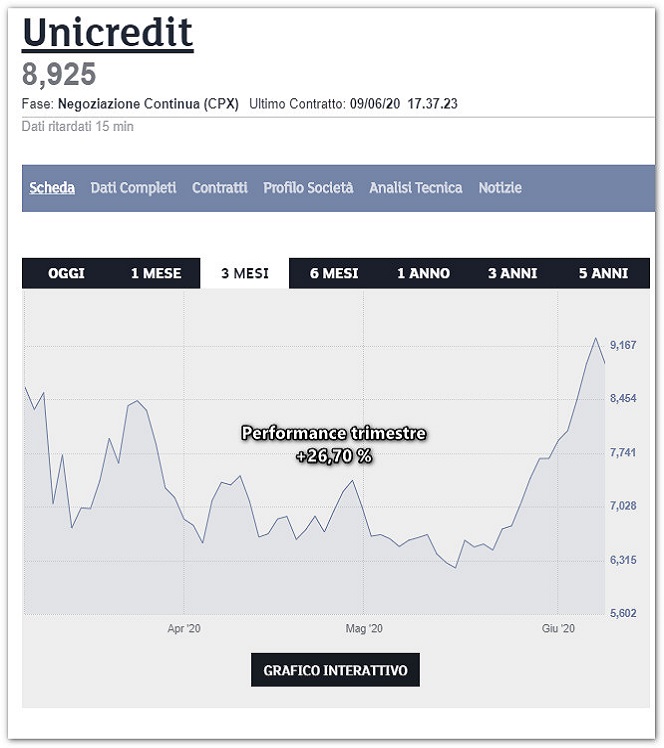
Task: Click the 7,028 axis value
Action: (623, 506)
